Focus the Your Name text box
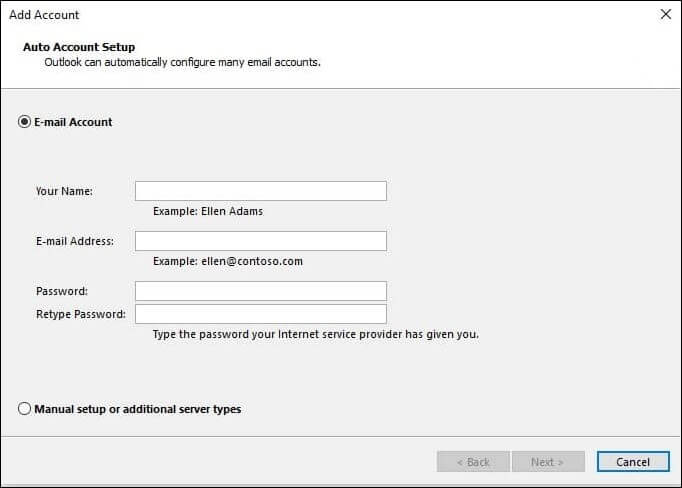Image resolution: width=682 pixels, height=488 pixels. (261, 191)
